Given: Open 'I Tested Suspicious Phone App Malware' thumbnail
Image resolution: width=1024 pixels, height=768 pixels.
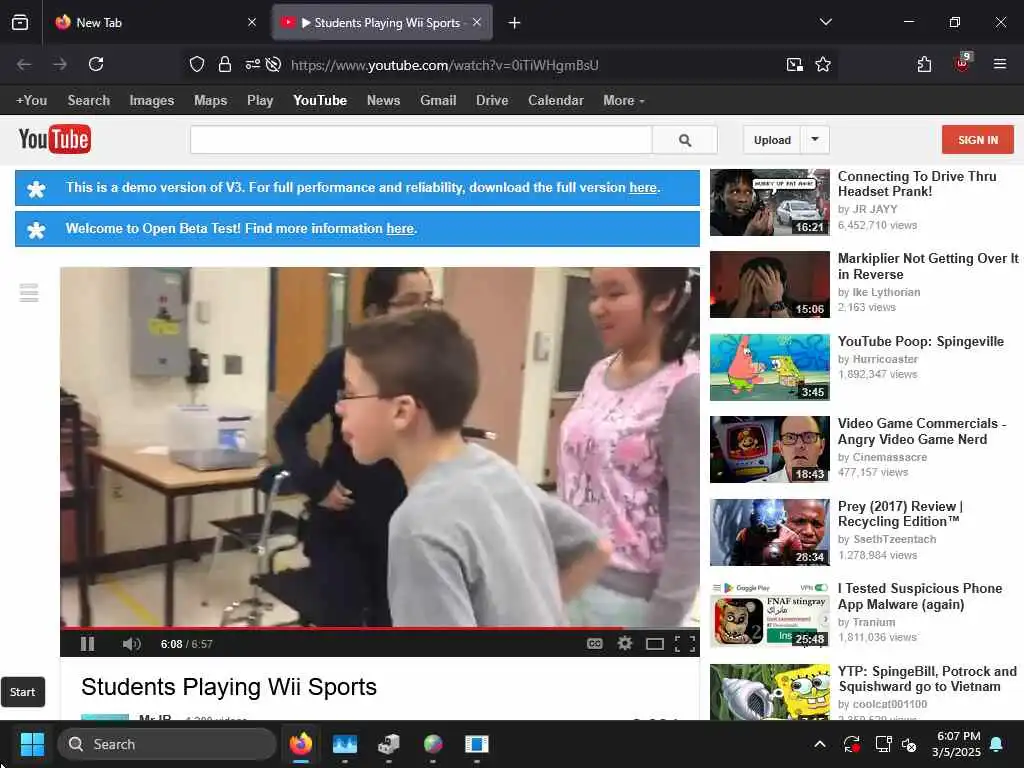Looking at the screenshot, I should (770, 614).
